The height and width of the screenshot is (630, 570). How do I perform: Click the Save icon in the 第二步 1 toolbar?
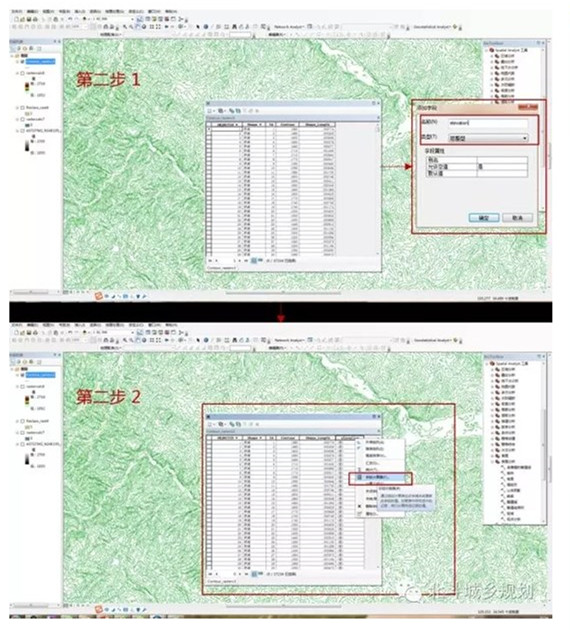pyautogui.click(x=29, y=19)
